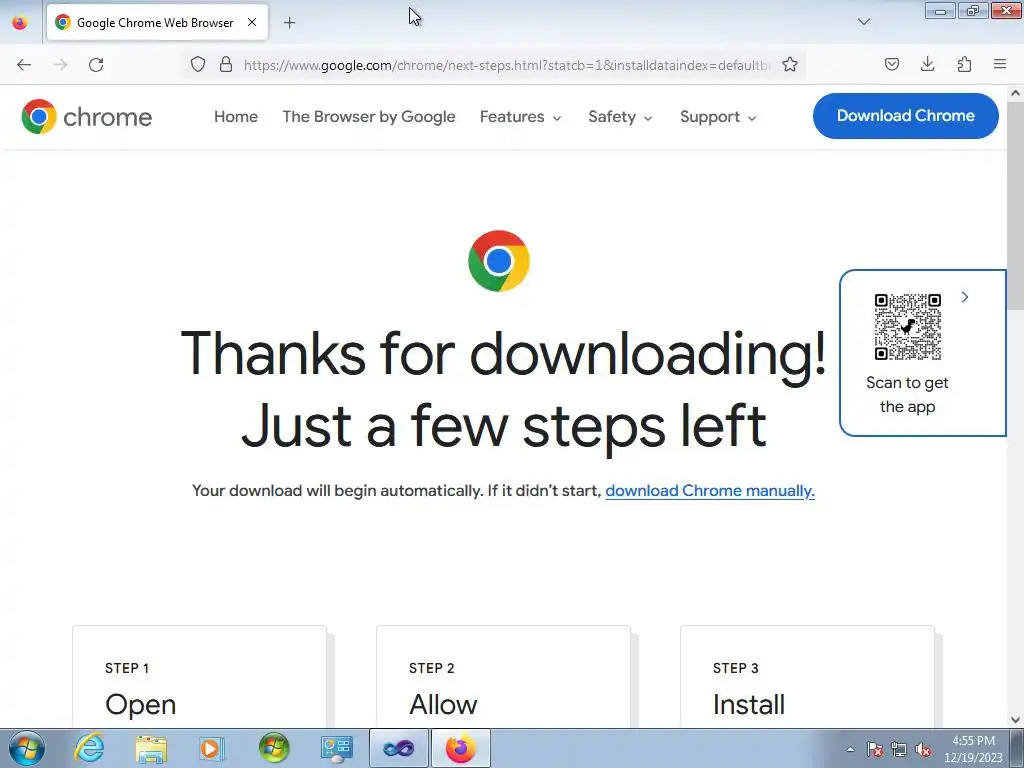The width and height of the screenshot is (1024, 768).
Task: Open Firefox hamburger application menu
Action: [x=1000, y=64]
